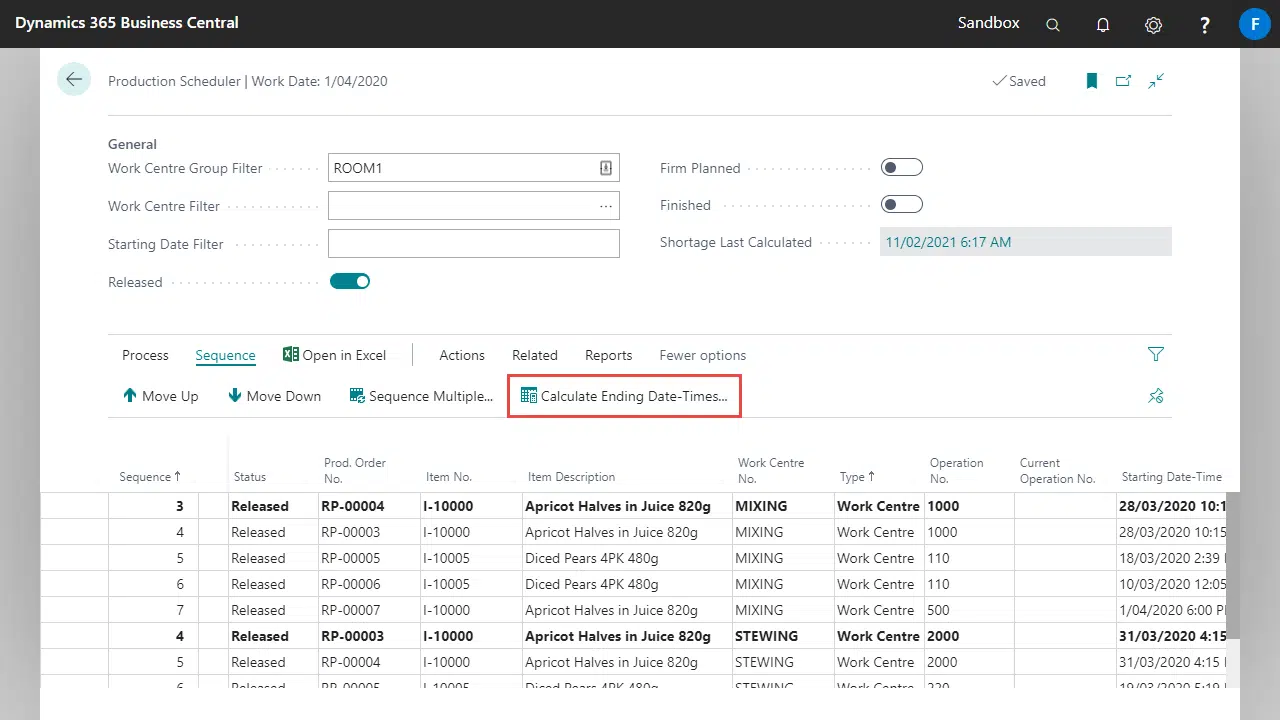The height and width of the screenshot is (720, 1280).
Task: Turn off the Released switch
Action: (350, 282)
